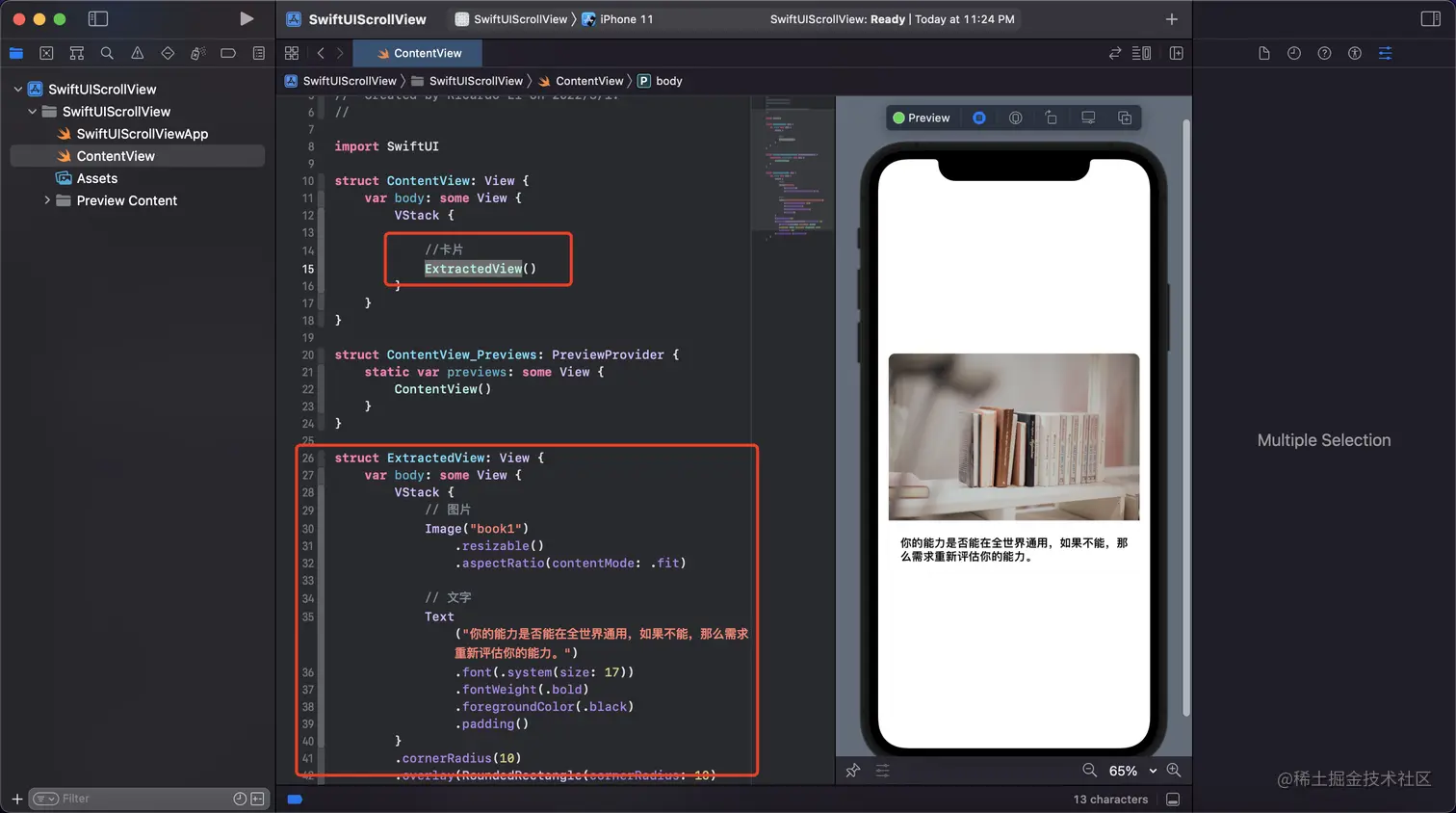Open the Find navigator magnifier icon
This screenshot has width=1456, height=813.
pyautogui.click(x=107, y=53)
